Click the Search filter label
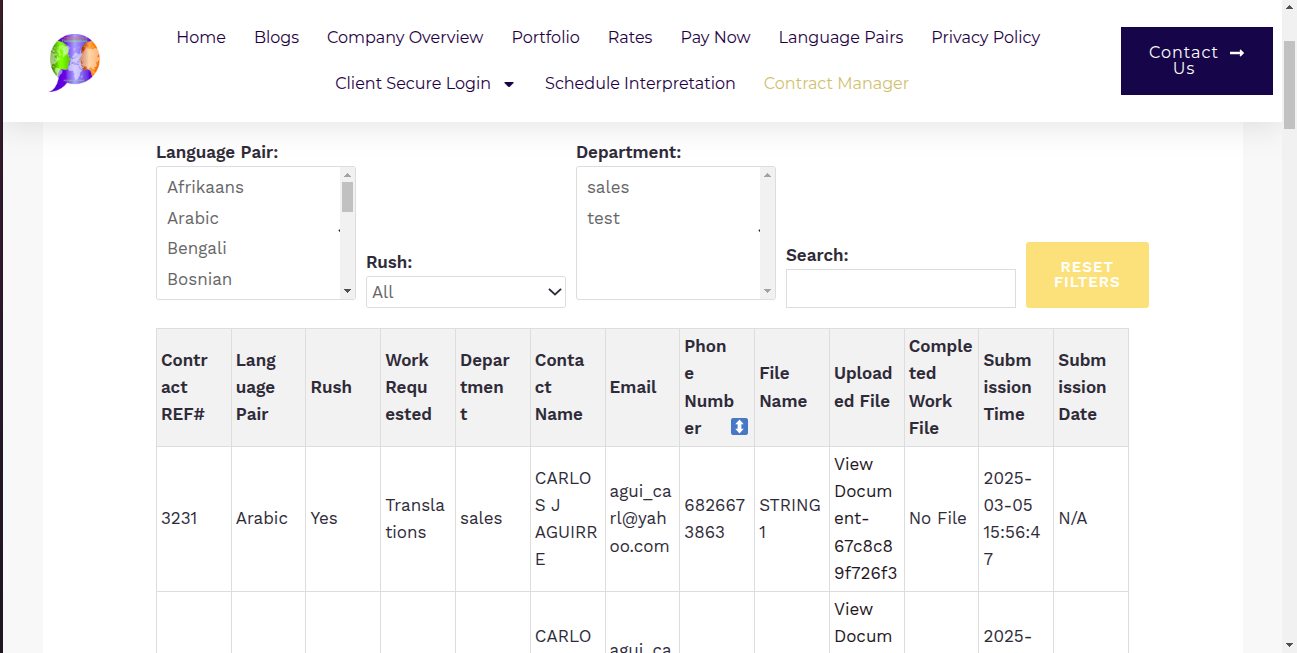 click(x=817, y=255)
